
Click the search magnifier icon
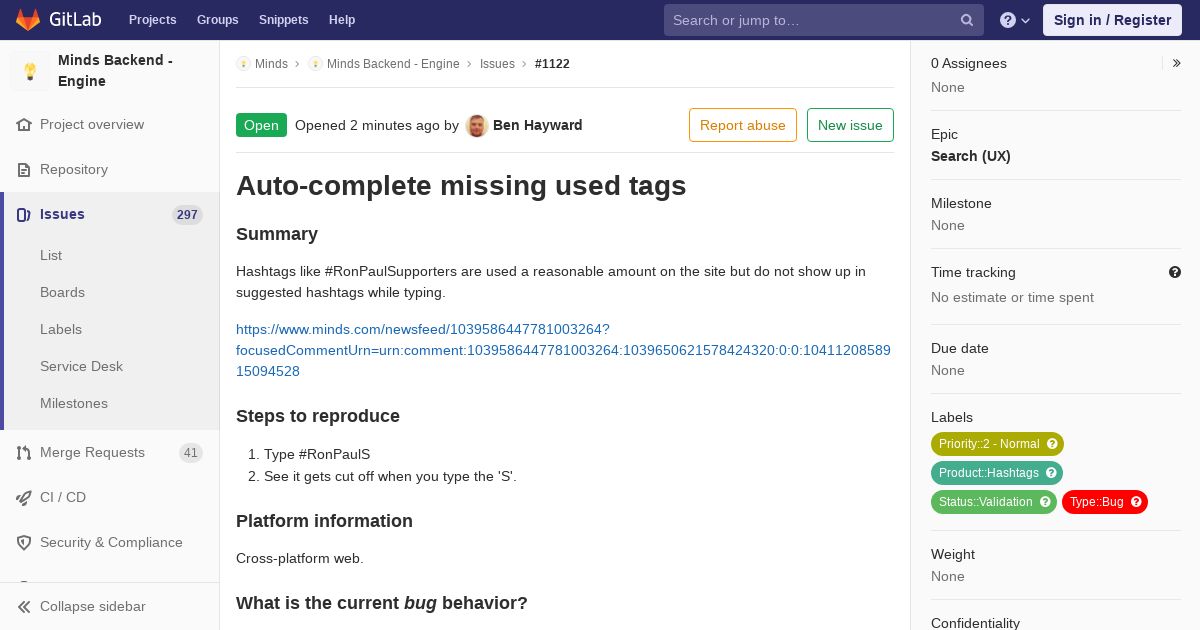[967, 20]
